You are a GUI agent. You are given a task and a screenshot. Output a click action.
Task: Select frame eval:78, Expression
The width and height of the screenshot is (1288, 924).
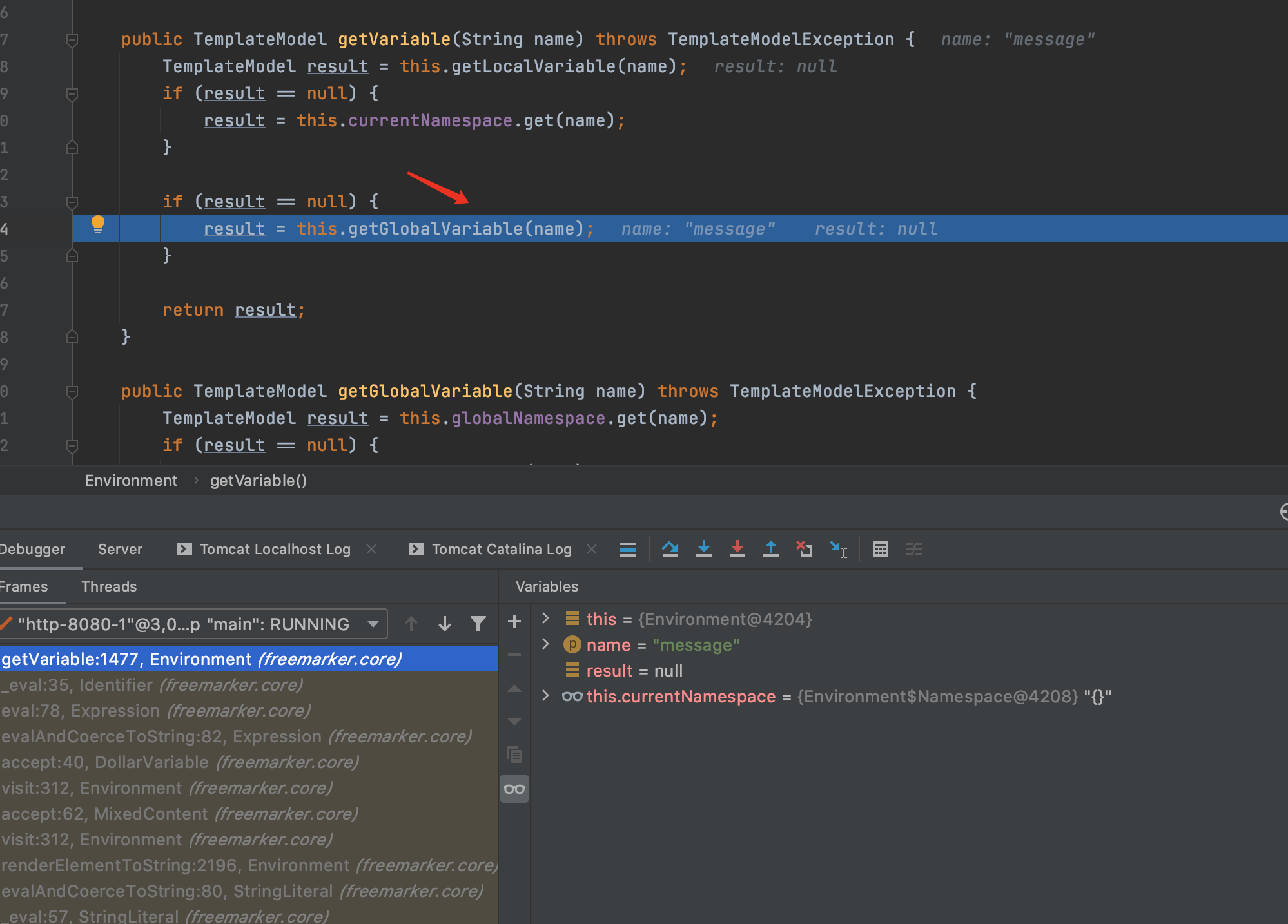pyautogui.click(x=249, y=711)
